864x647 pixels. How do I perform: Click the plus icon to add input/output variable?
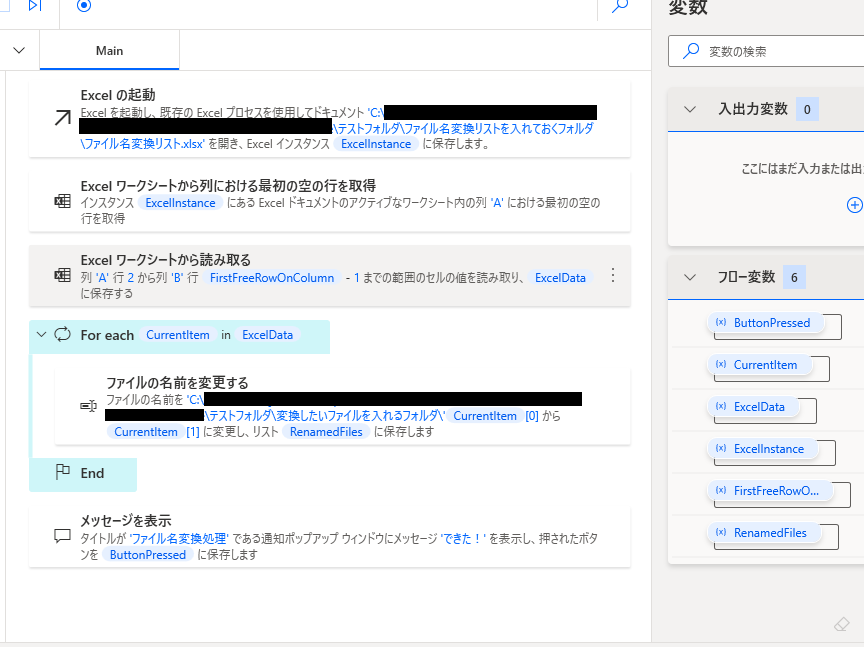[855, 204]
